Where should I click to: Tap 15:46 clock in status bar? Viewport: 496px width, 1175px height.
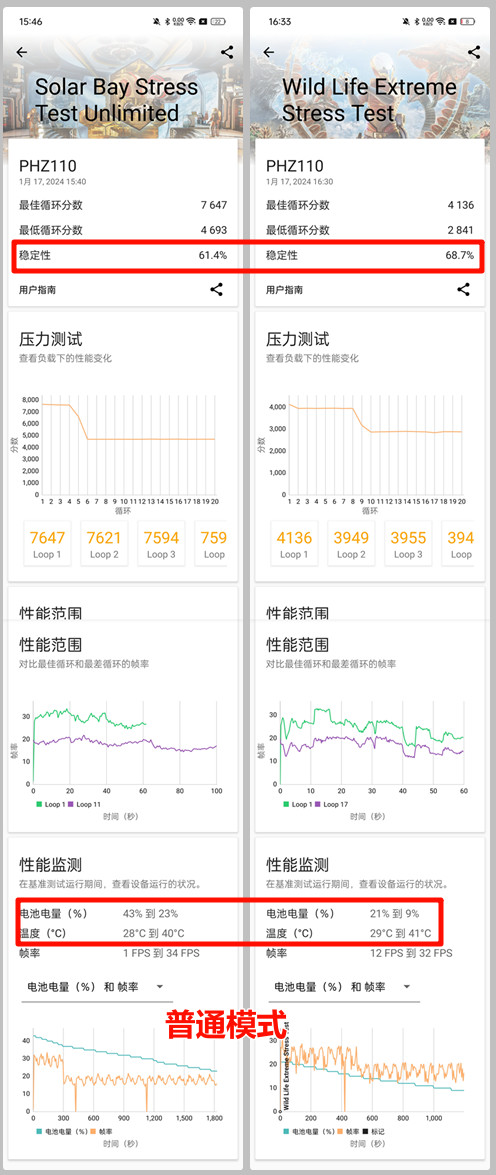31,22
